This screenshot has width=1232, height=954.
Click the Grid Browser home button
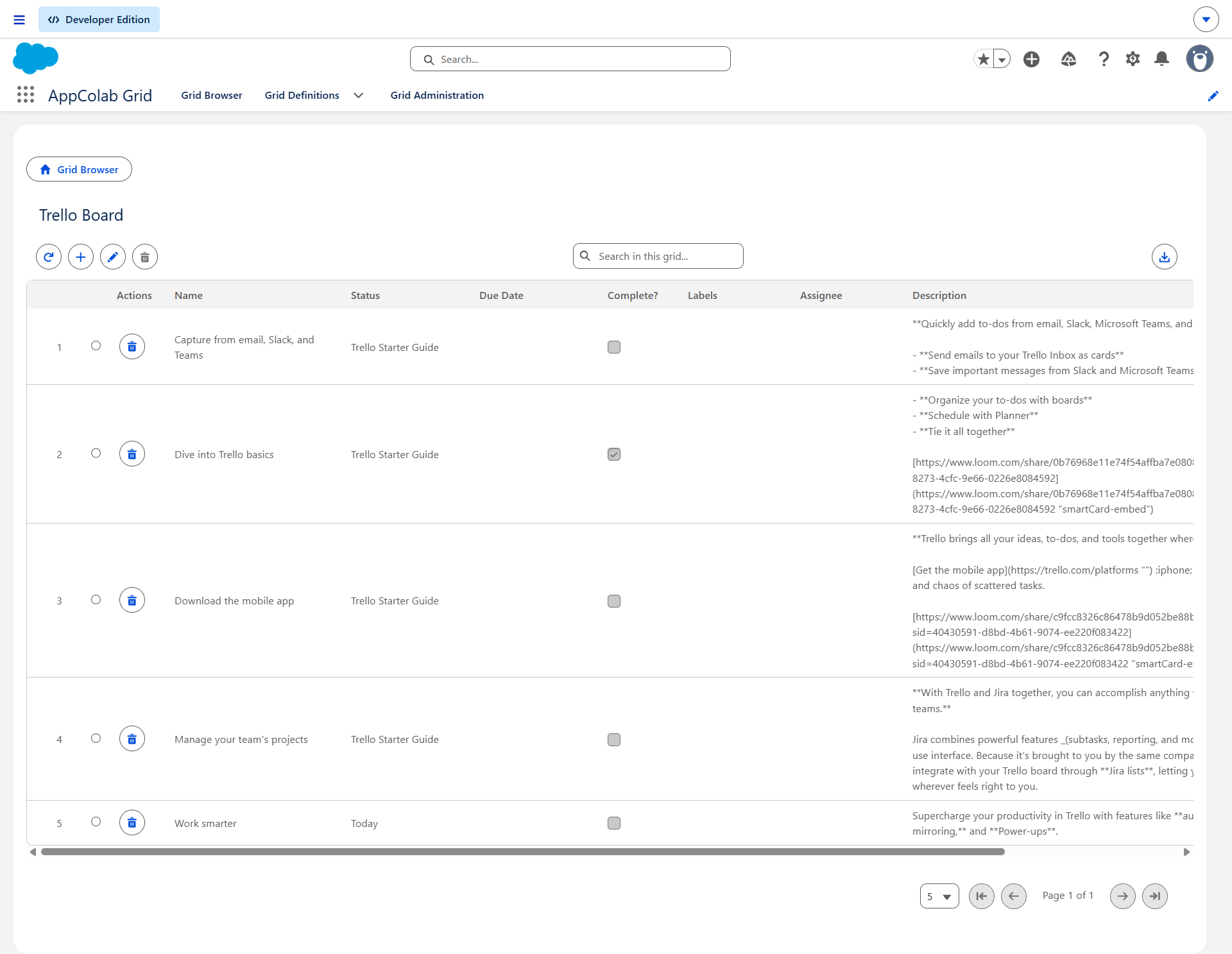(x=79, y=169)
